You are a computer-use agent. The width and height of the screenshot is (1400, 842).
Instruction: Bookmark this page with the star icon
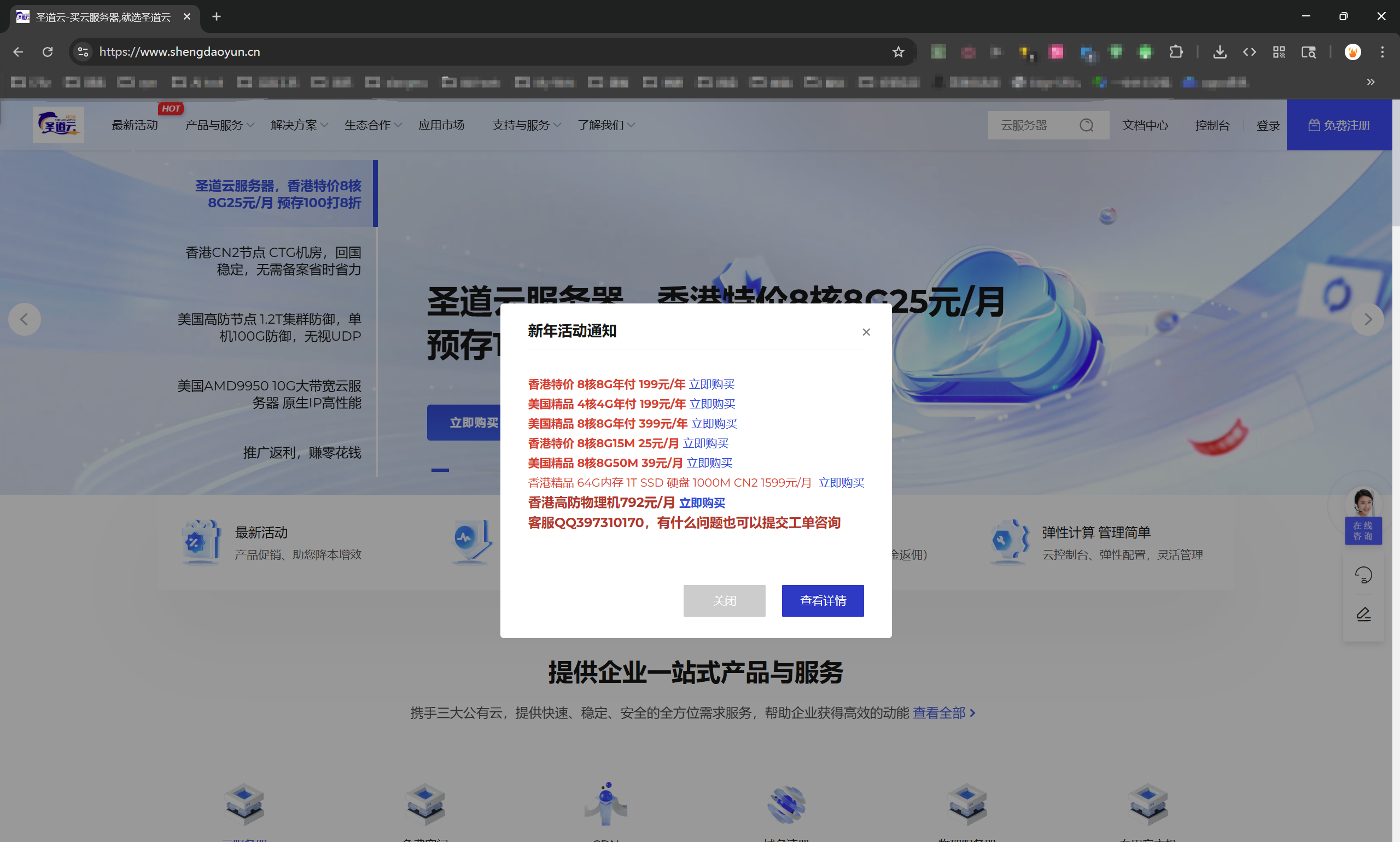tap(898, 52)
